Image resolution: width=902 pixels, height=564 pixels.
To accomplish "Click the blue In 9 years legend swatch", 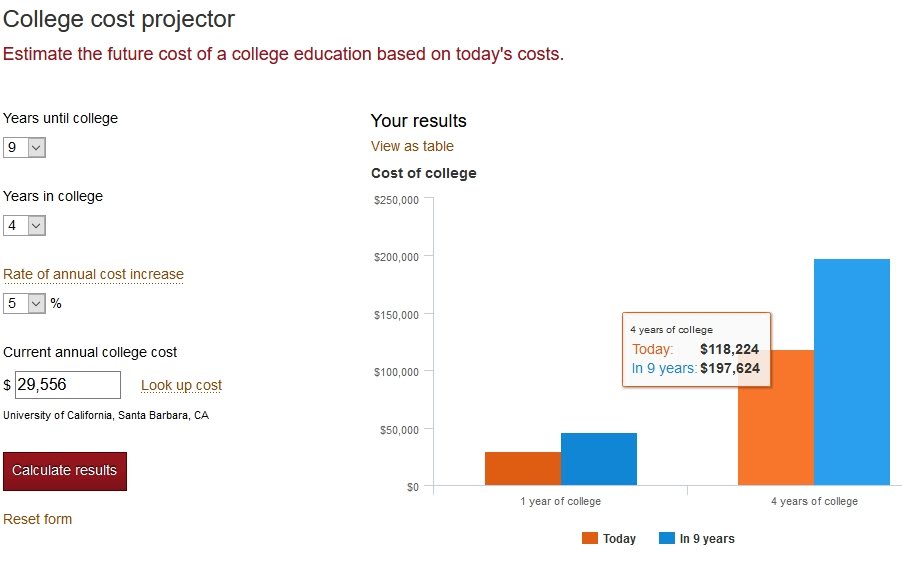I will click(667, 538).
